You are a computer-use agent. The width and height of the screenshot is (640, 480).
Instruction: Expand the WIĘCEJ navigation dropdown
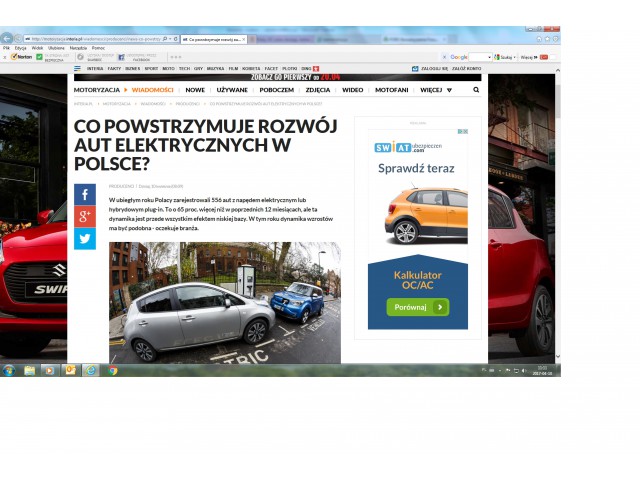435,90
